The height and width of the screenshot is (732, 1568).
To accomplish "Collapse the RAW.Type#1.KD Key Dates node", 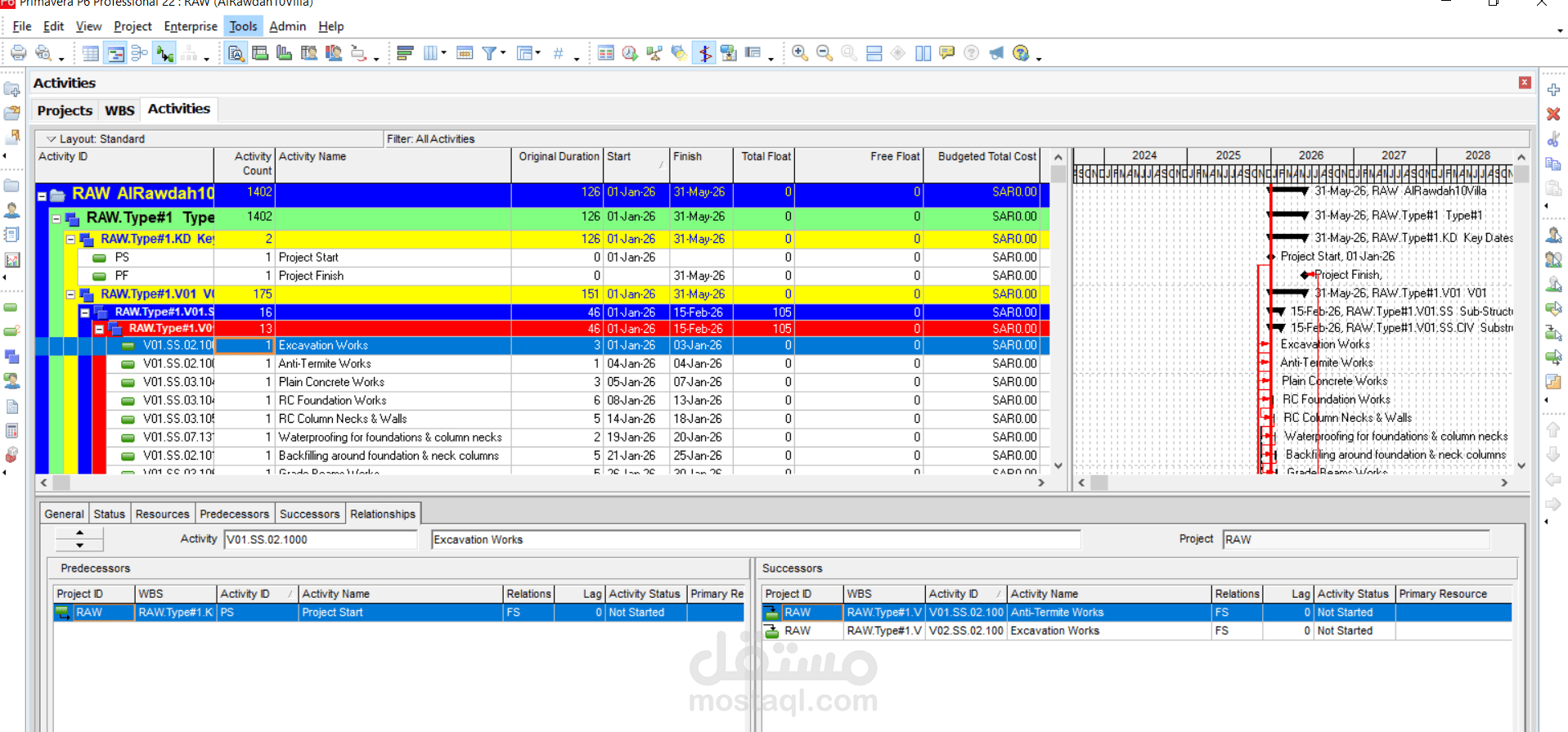I will 70,240.
